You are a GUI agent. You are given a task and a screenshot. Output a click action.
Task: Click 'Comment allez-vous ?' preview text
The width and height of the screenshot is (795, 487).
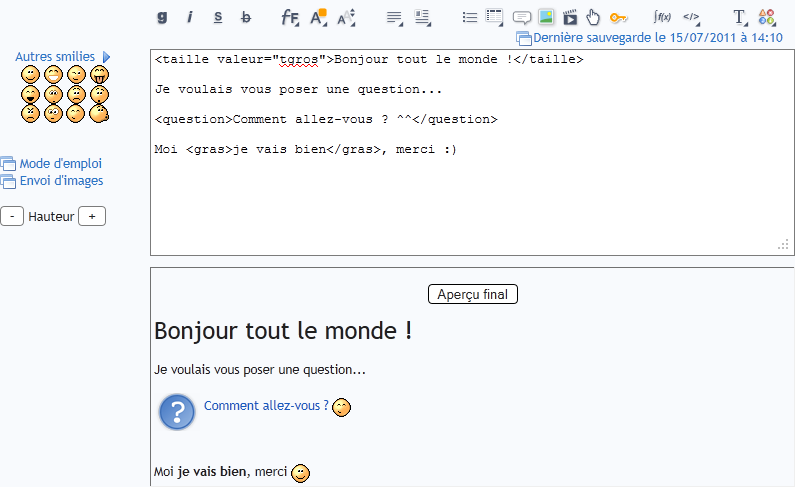tap(266, 406)
